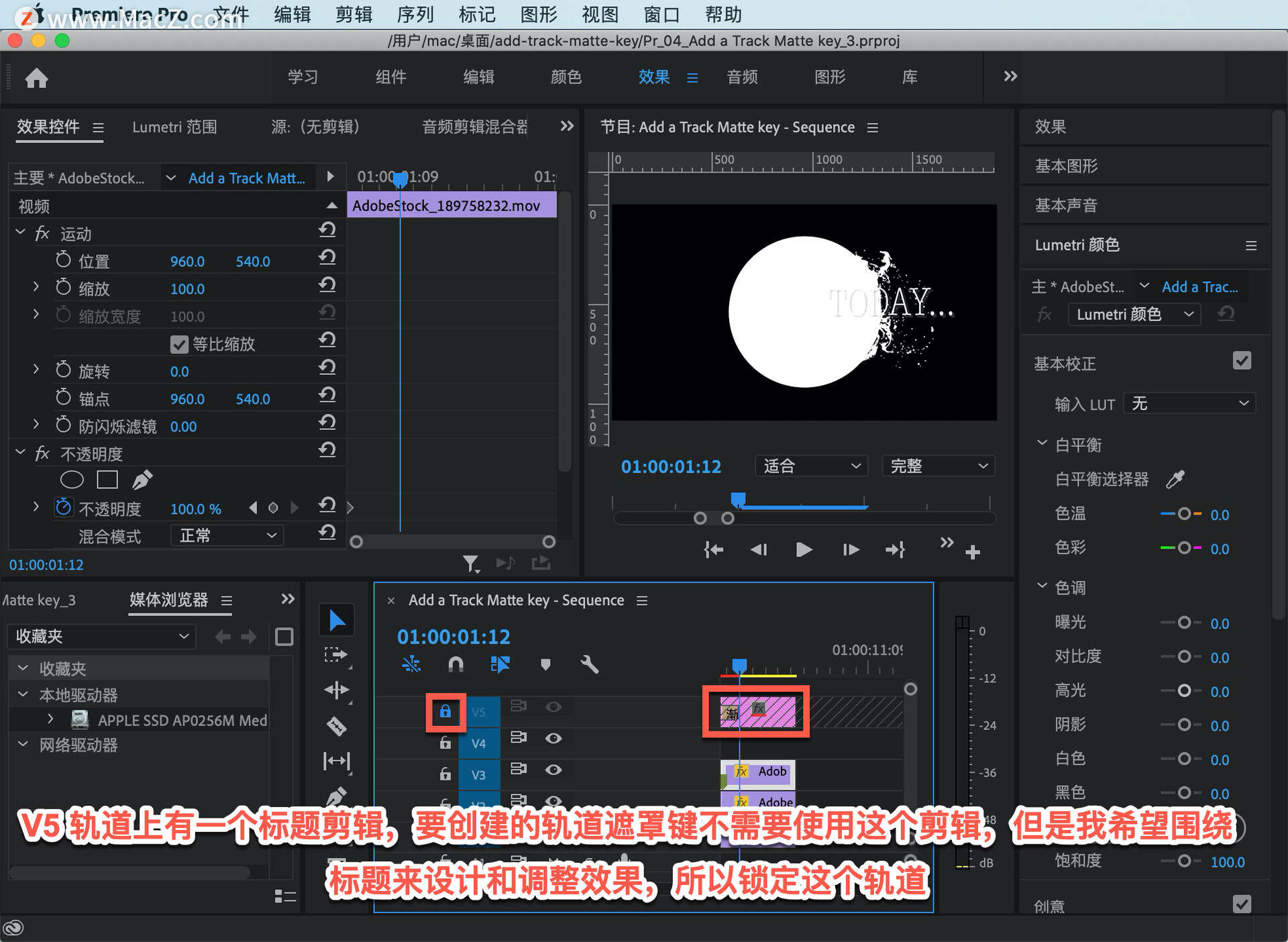Image resolution: width=1288 pixels, height=942 pixels.
Task: Select the Selection arrow tool
Action: (337, 621)
